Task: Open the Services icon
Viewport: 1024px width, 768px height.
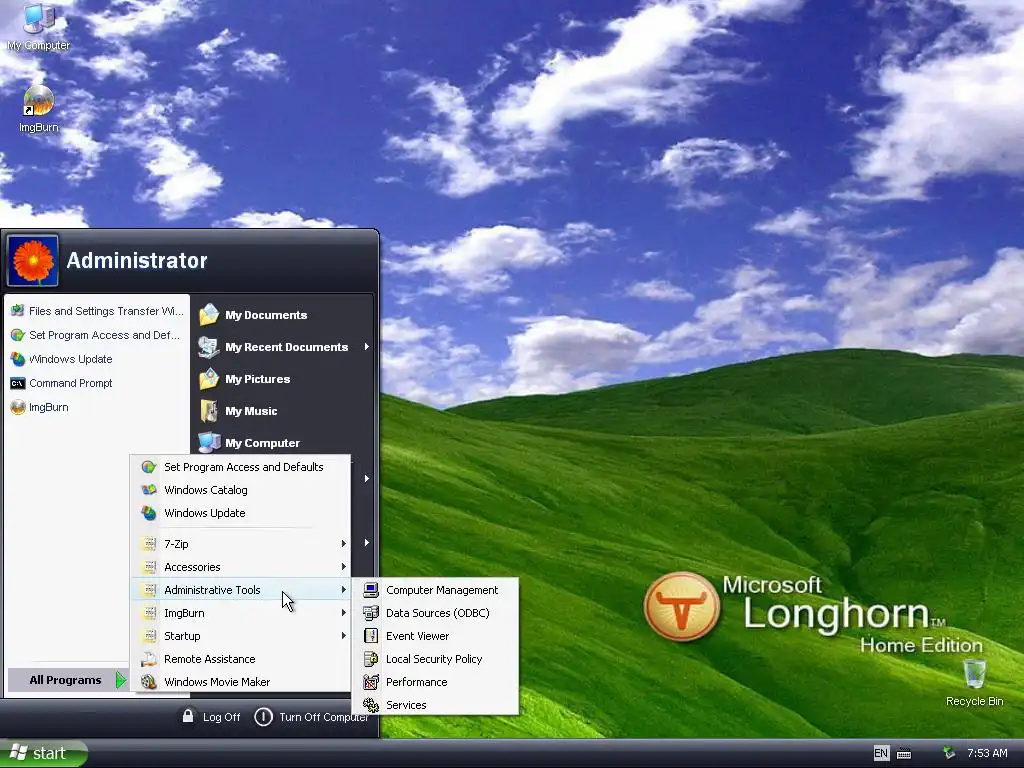Action: tap(371, 705)
